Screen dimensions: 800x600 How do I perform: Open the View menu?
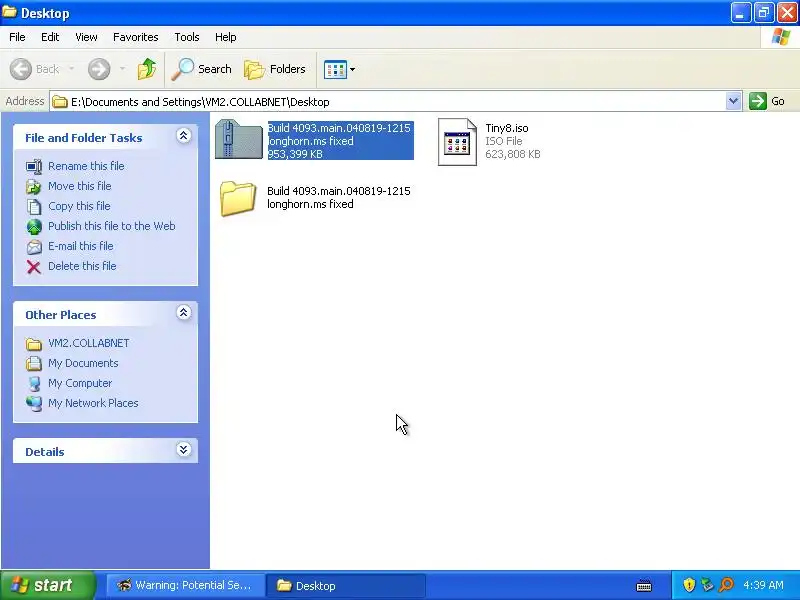point(86,37)
